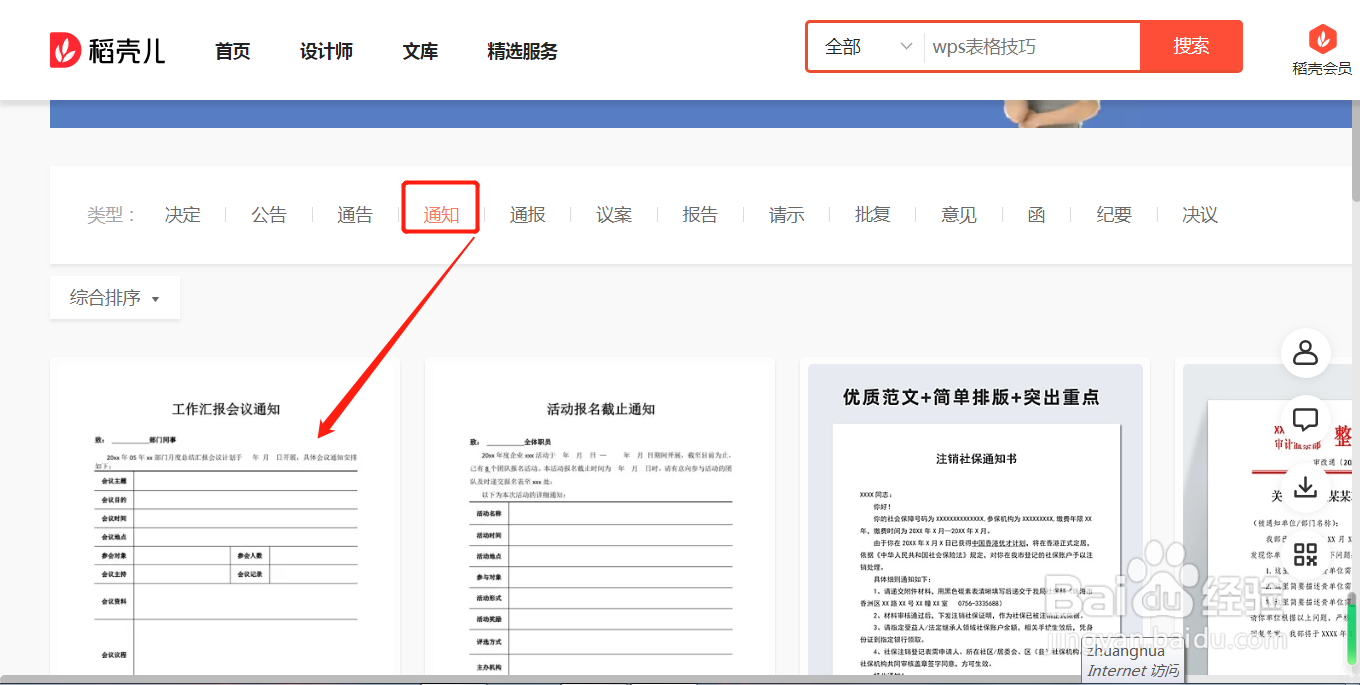Select the 通知 type filter
Image resolution: width=1360 pixels, height=685 pixels.
441,215
